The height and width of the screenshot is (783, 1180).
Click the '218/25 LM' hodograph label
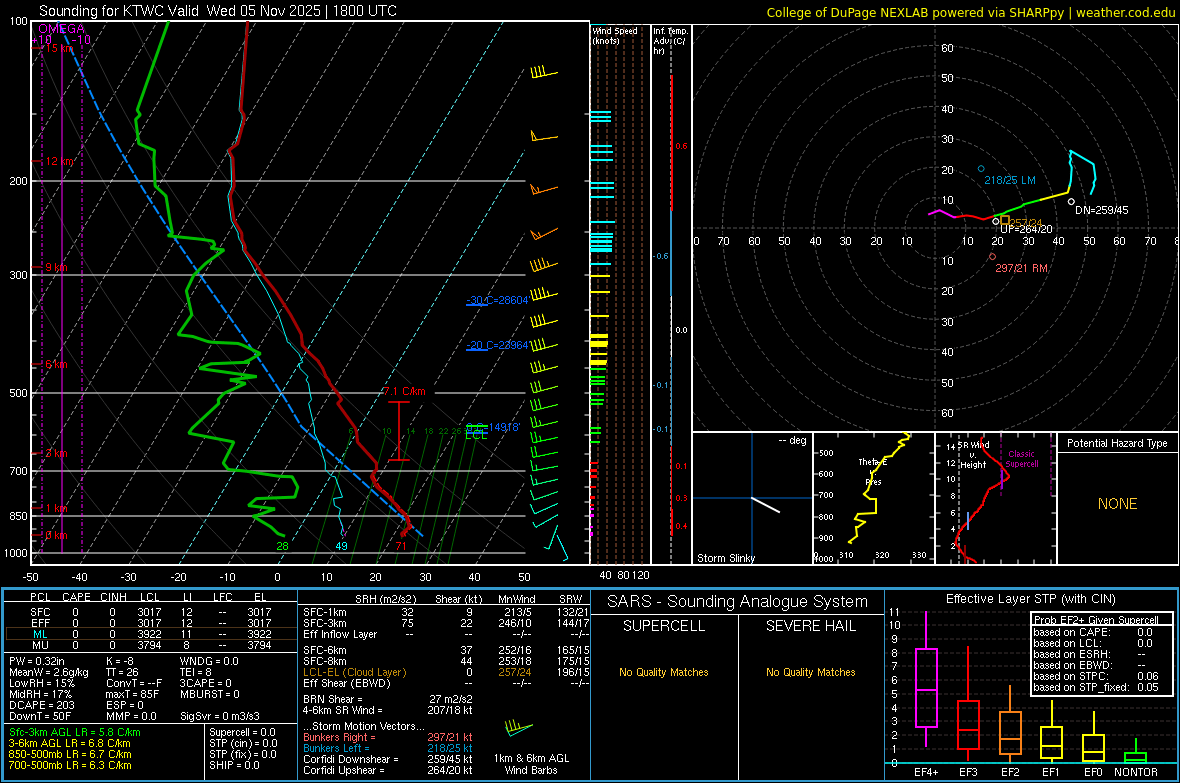click(1010, 180)
